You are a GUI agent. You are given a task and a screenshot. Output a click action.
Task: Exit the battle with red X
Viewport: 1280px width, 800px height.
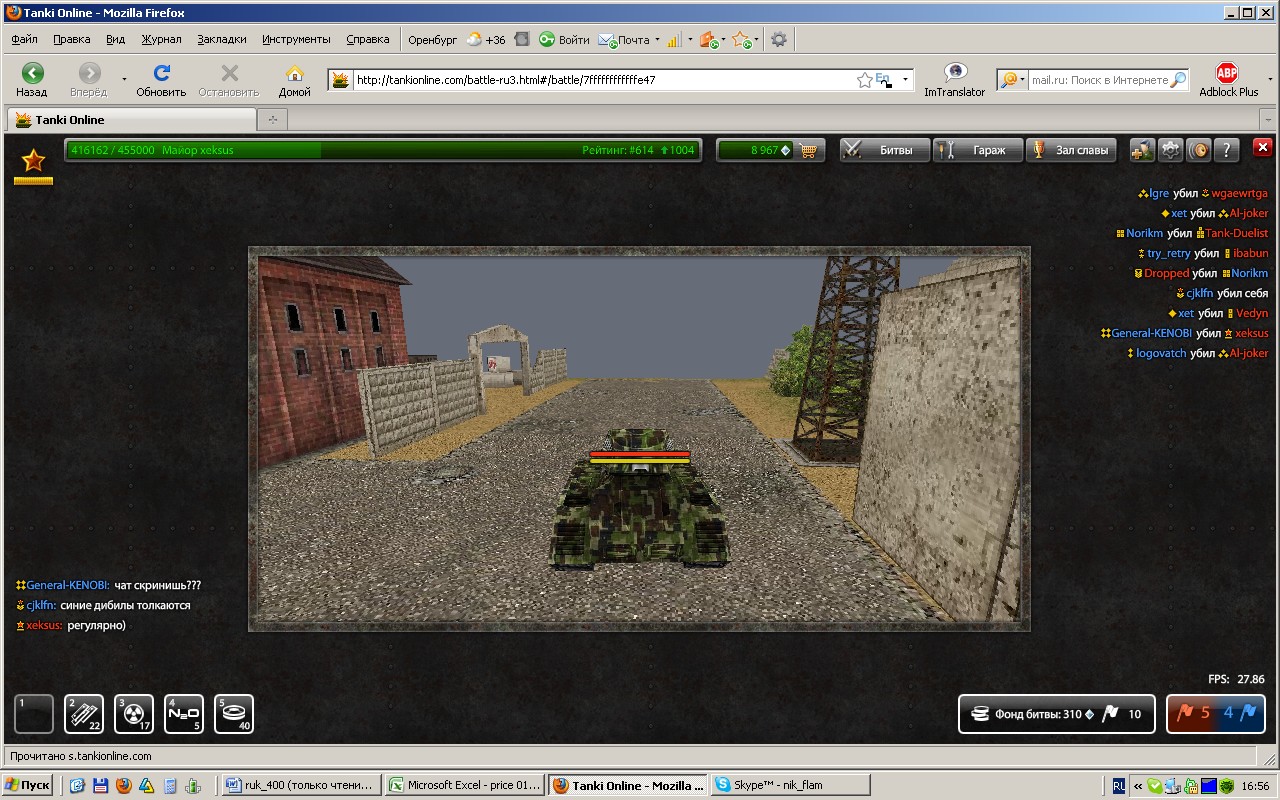1263,148
